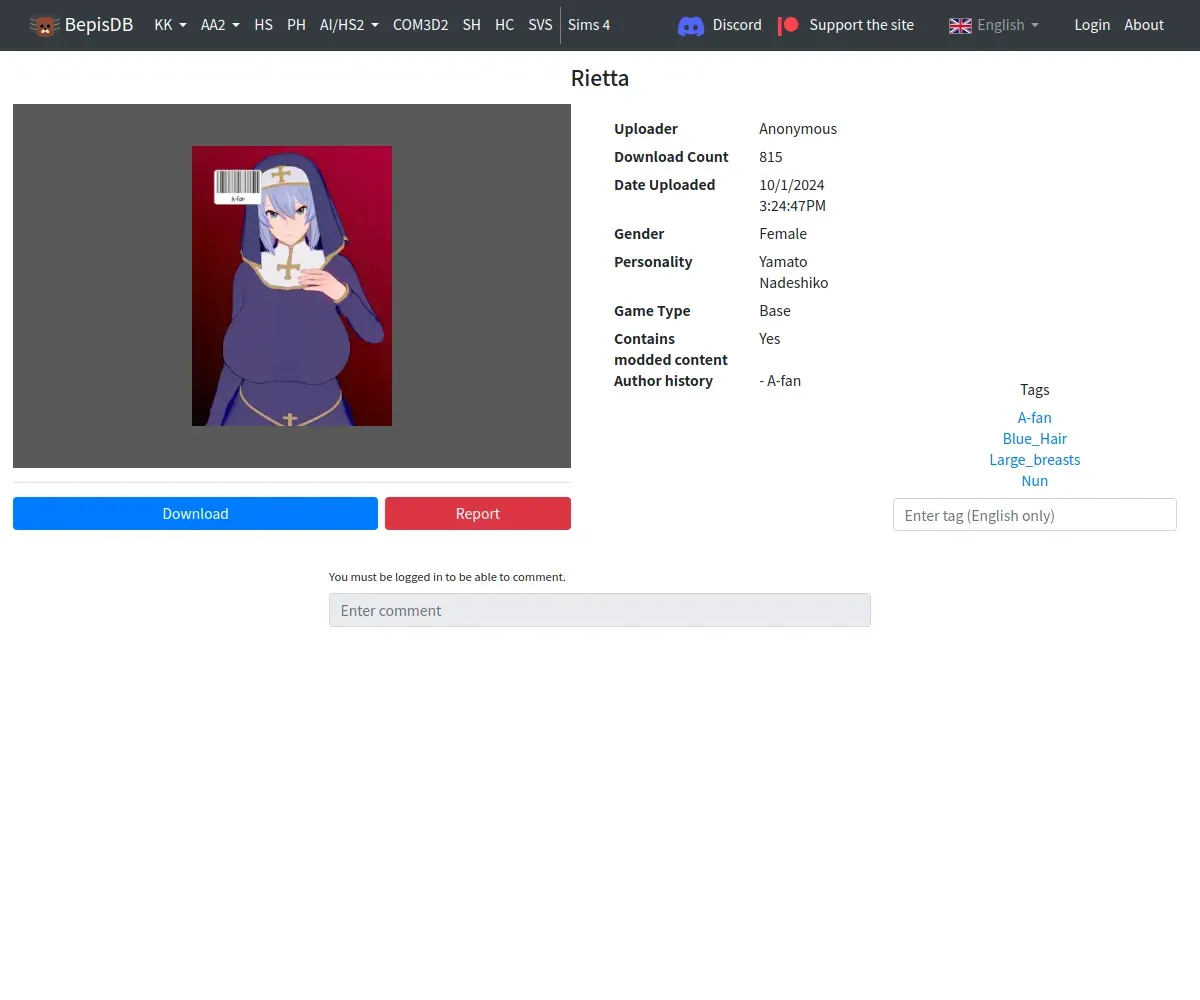Open the Nun tag

[1035, 481]
